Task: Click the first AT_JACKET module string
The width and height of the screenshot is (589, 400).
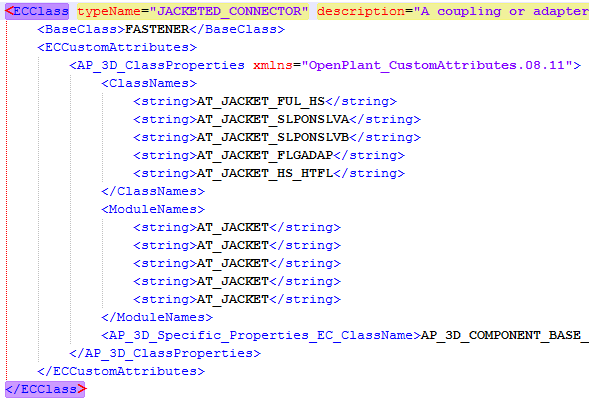Action: coord(233,228)
